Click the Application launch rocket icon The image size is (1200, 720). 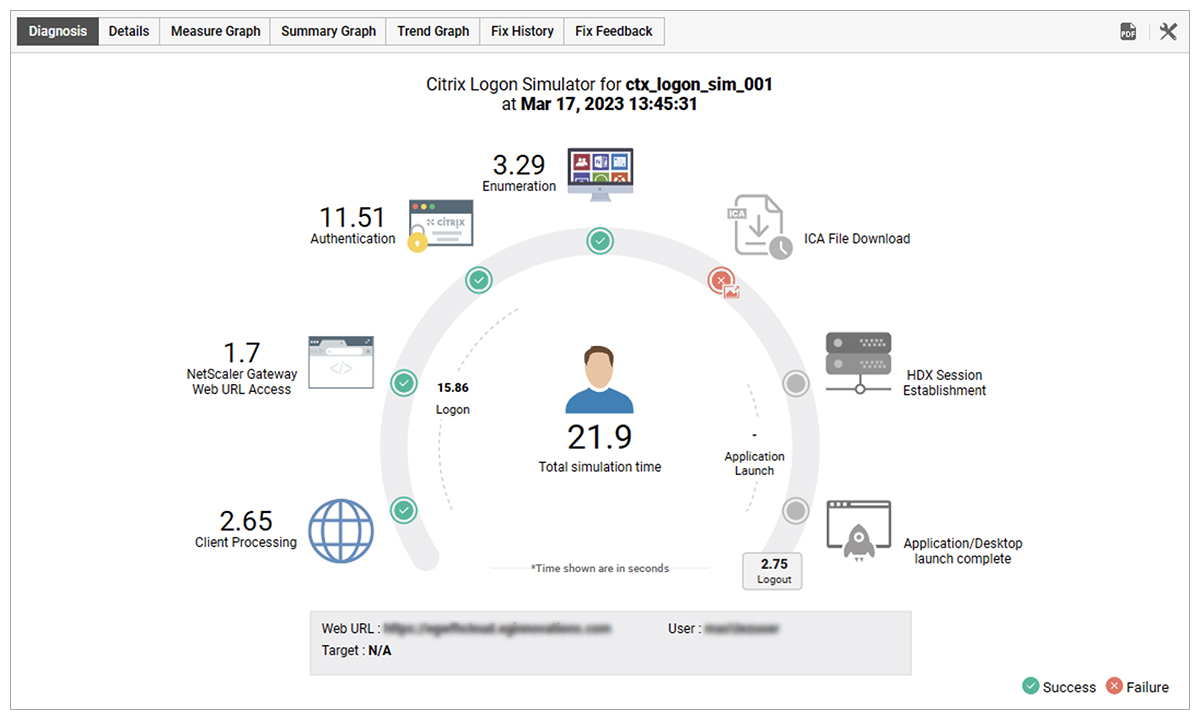[x=860, y=532]
